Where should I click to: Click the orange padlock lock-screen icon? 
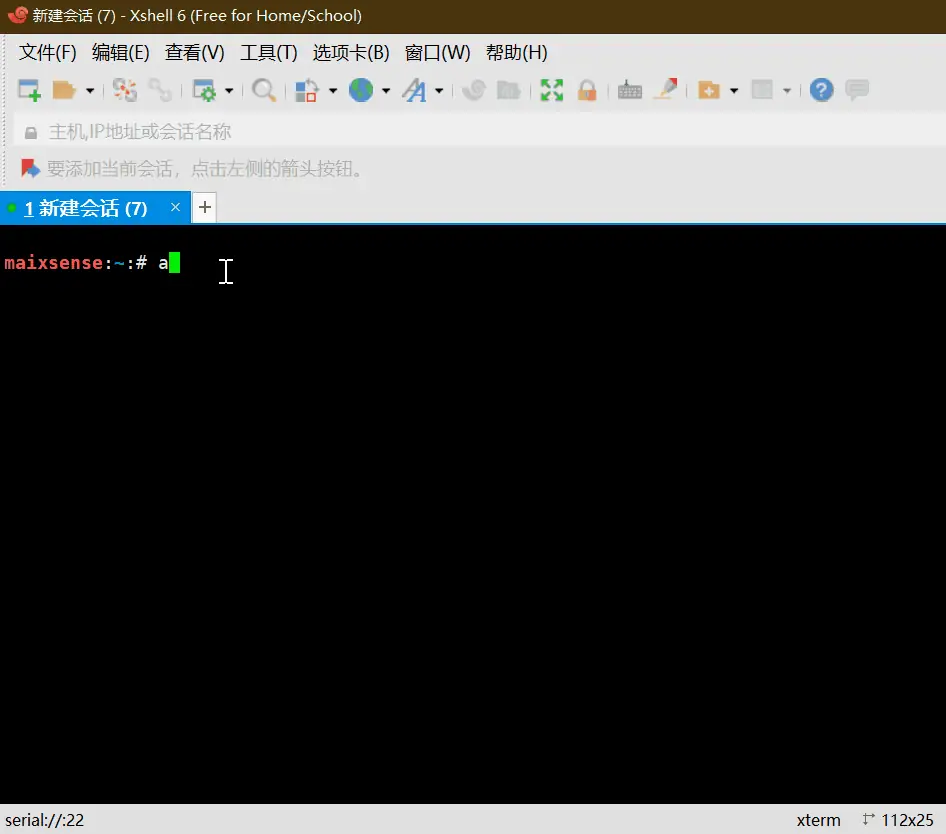point(587,91)
